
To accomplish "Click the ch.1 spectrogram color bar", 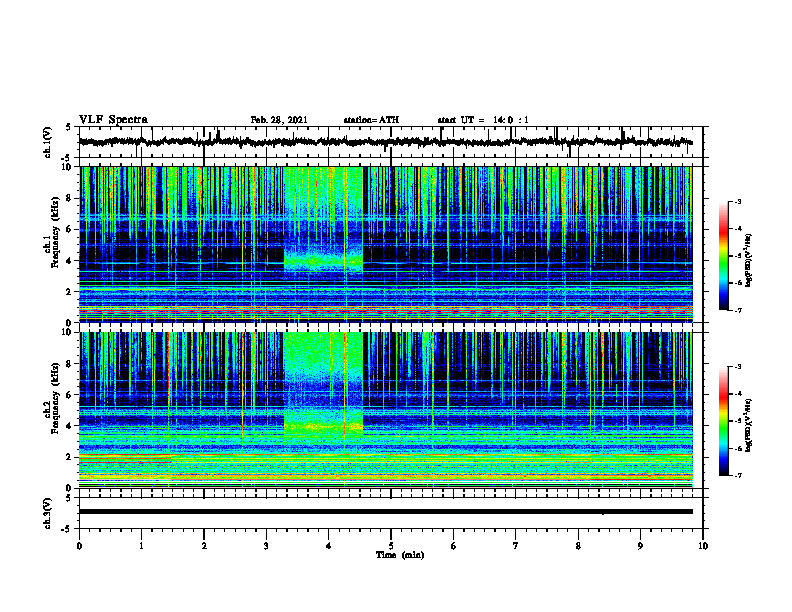I will coord(723,256).
